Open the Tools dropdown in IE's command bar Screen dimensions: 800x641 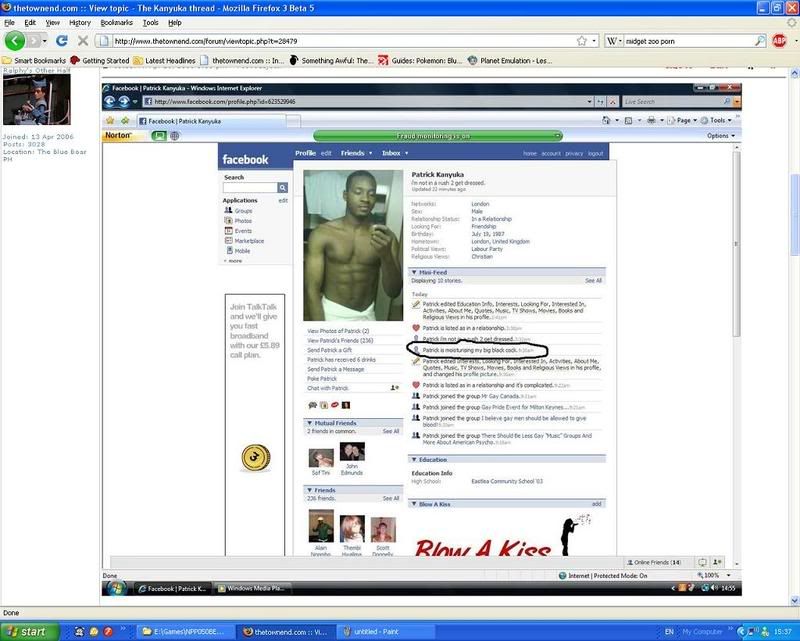click(716, 120)
